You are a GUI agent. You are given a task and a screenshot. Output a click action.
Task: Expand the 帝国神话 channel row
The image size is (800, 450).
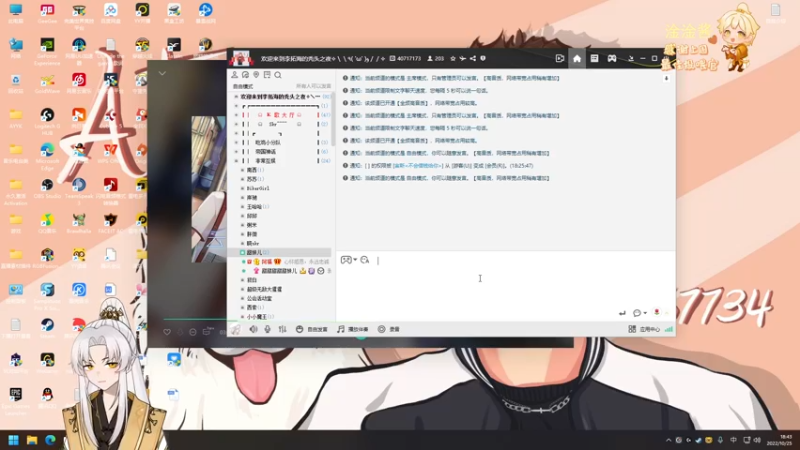(x=236, y=152)
